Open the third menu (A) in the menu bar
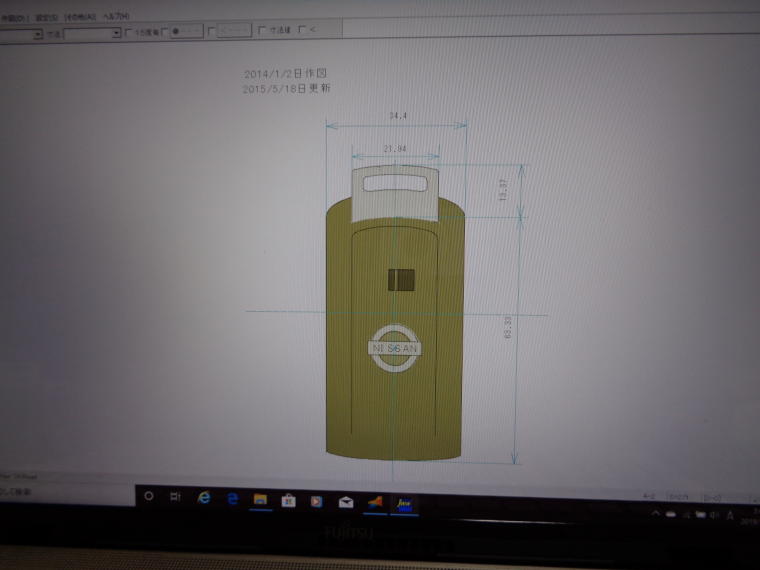 [x=80, y=17]
